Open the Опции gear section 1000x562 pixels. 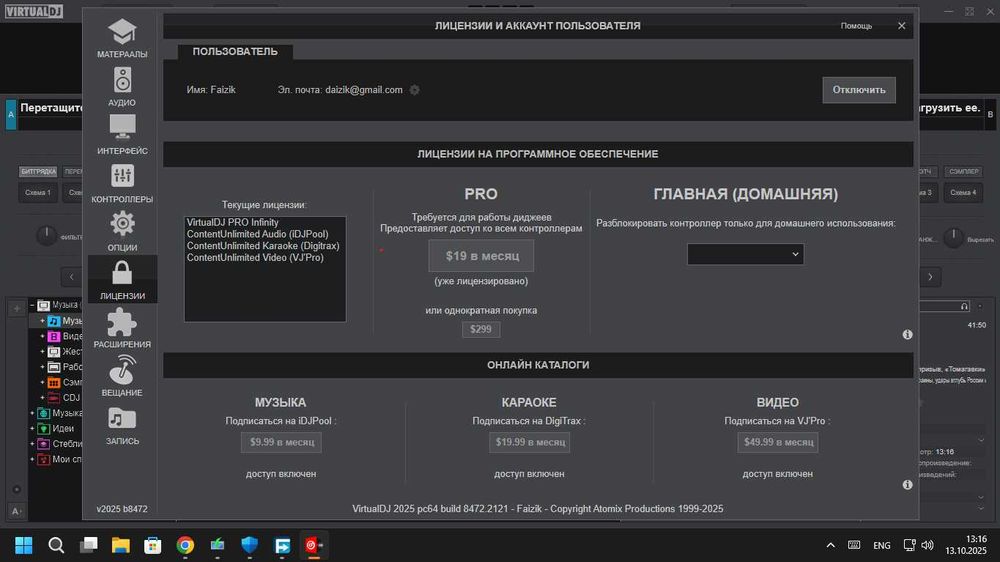point(122,232)
